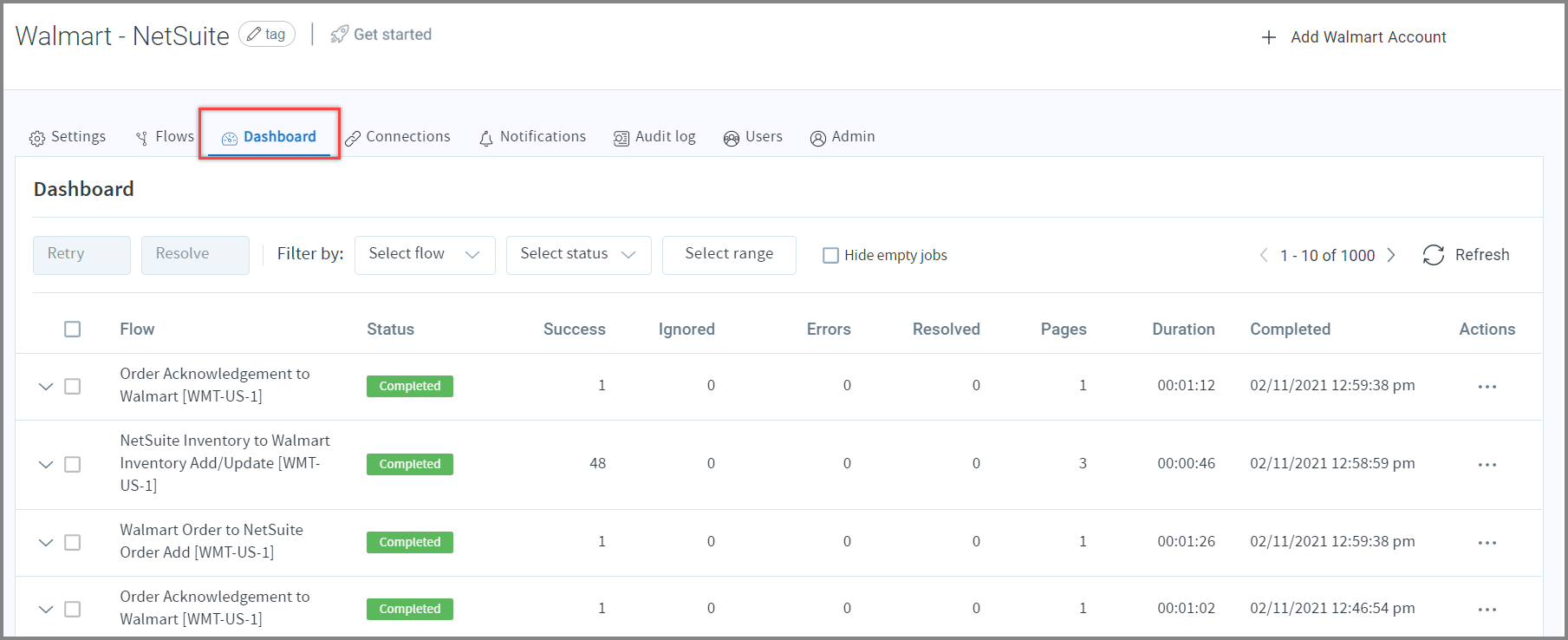The height and width of the screenshot is (640, 1568).
Task: Click the Add Walmart Account label
Action: 1369,37
